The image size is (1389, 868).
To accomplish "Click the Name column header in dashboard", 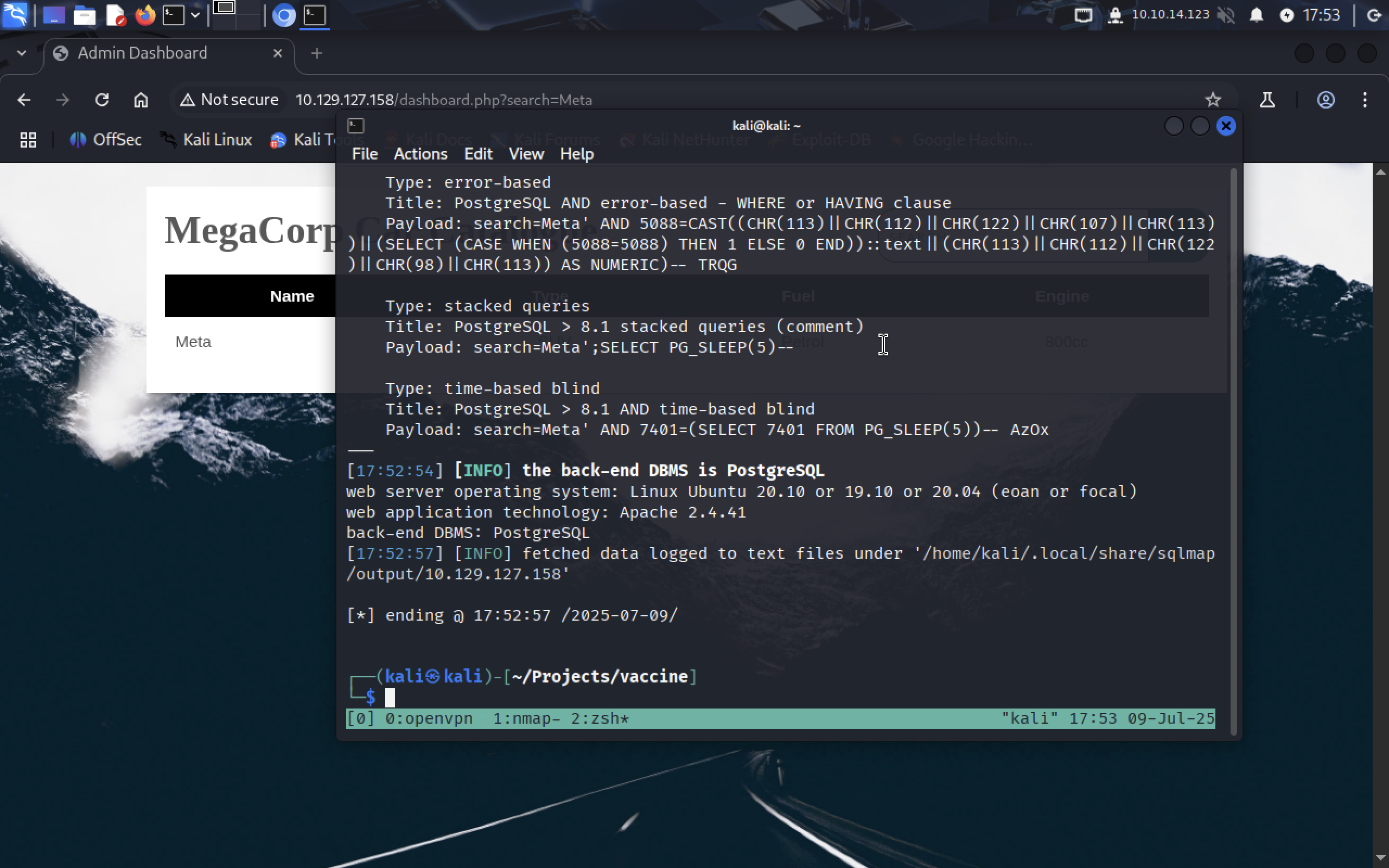I will [291, 296].
